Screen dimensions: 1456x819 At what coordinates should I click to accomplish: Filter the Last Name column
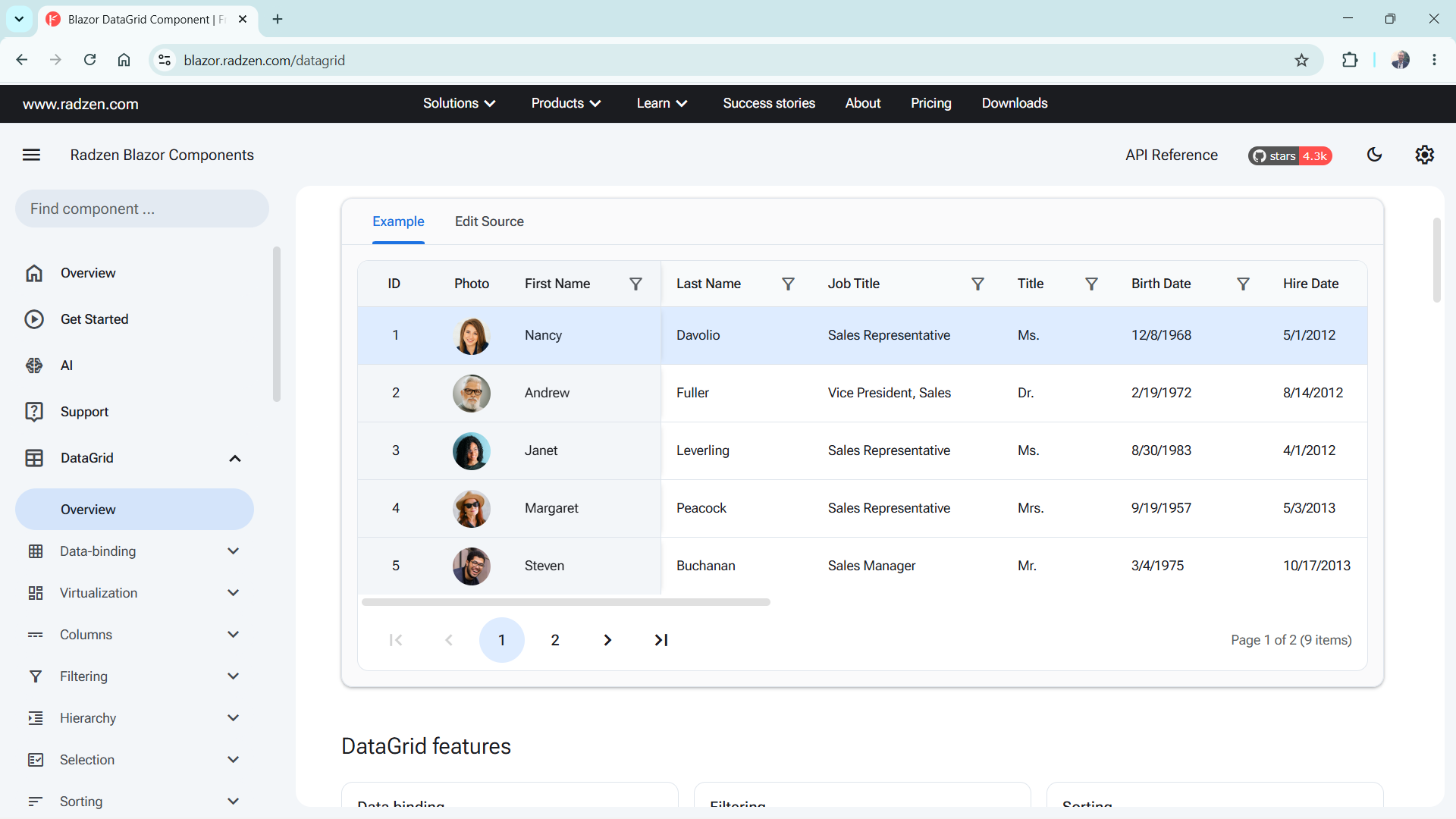coord(788,284)
